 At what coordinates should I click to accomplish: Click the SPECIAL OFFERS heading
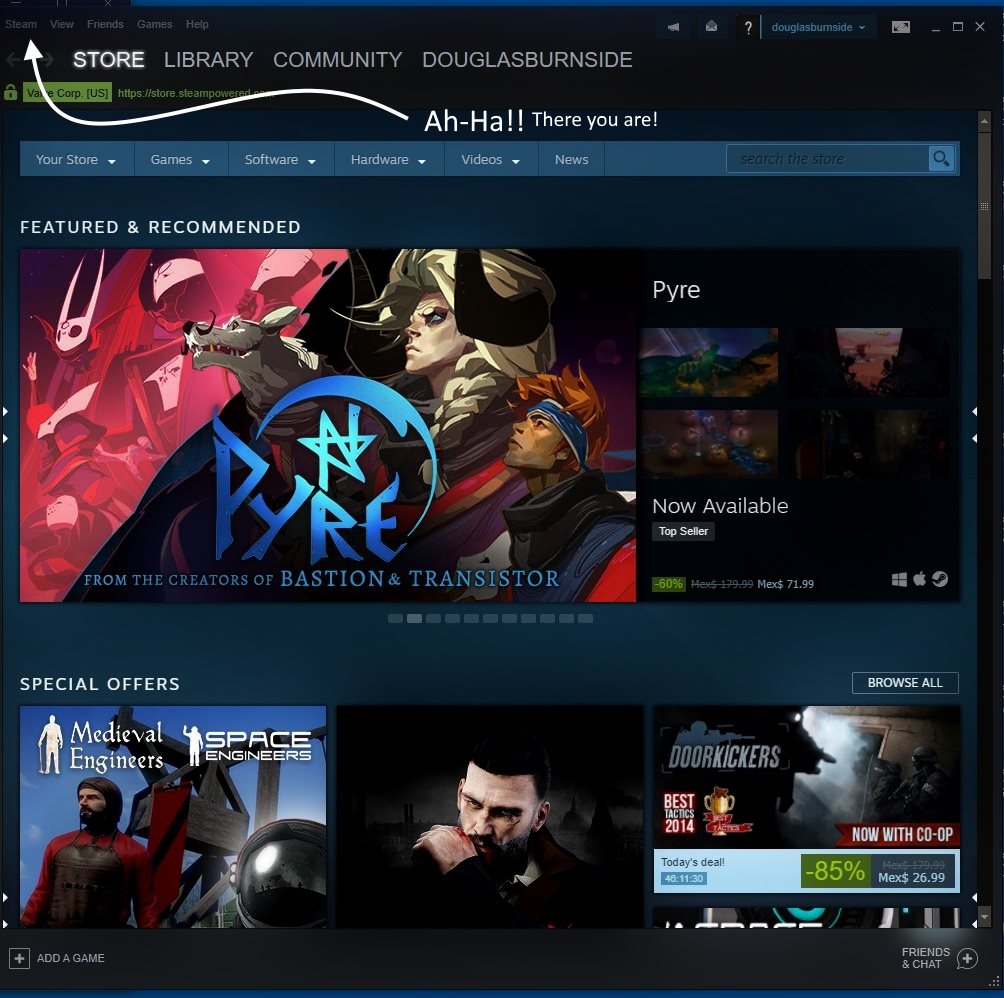pos(100,684)
